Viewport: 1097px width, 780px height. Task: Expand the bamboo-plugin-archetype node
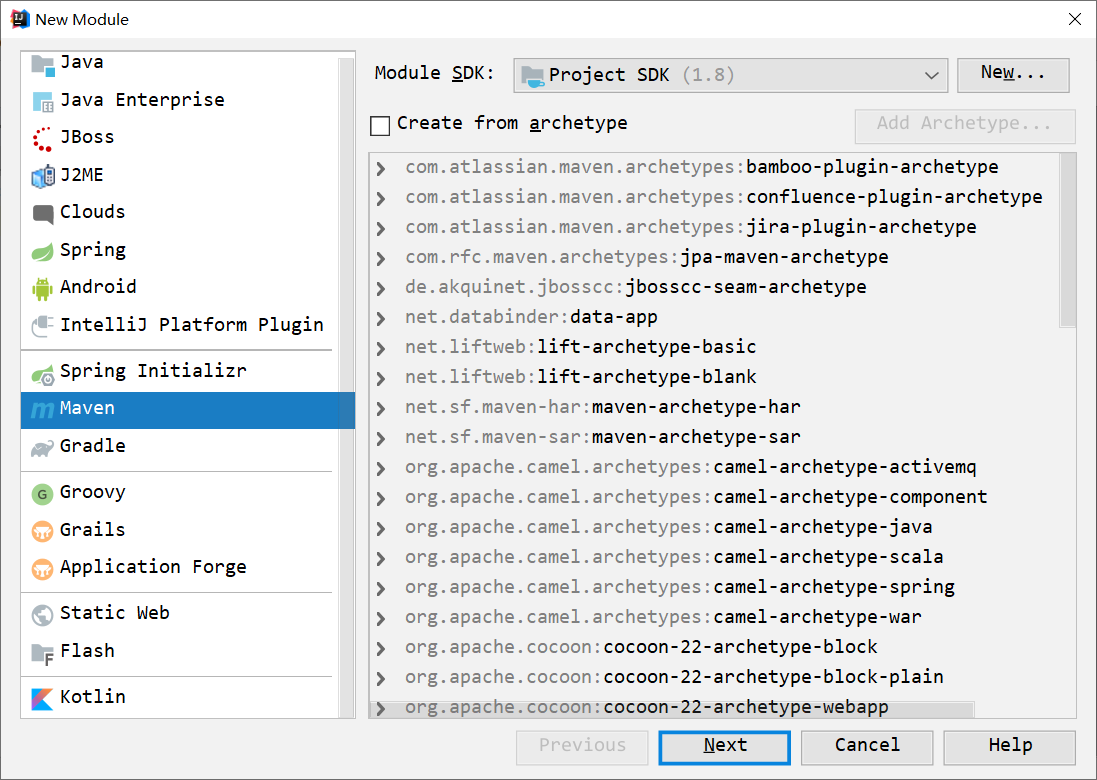point(381,168)
